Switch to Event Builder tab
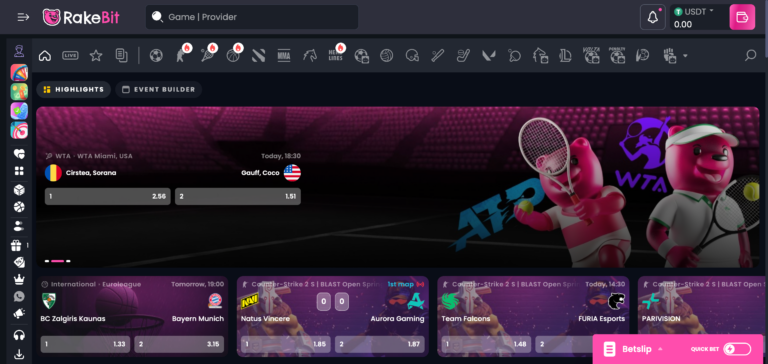 pos(159,90)
